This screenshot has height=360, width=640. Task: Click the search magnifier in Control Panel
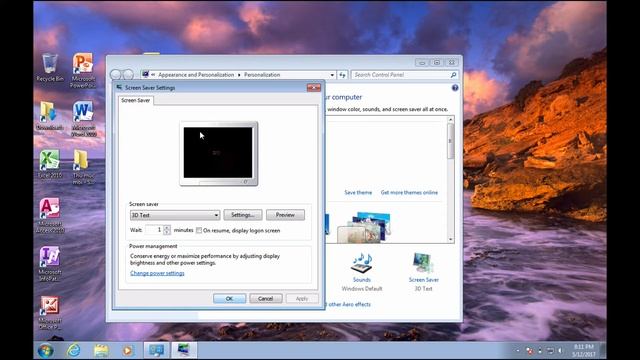[453, 75]
